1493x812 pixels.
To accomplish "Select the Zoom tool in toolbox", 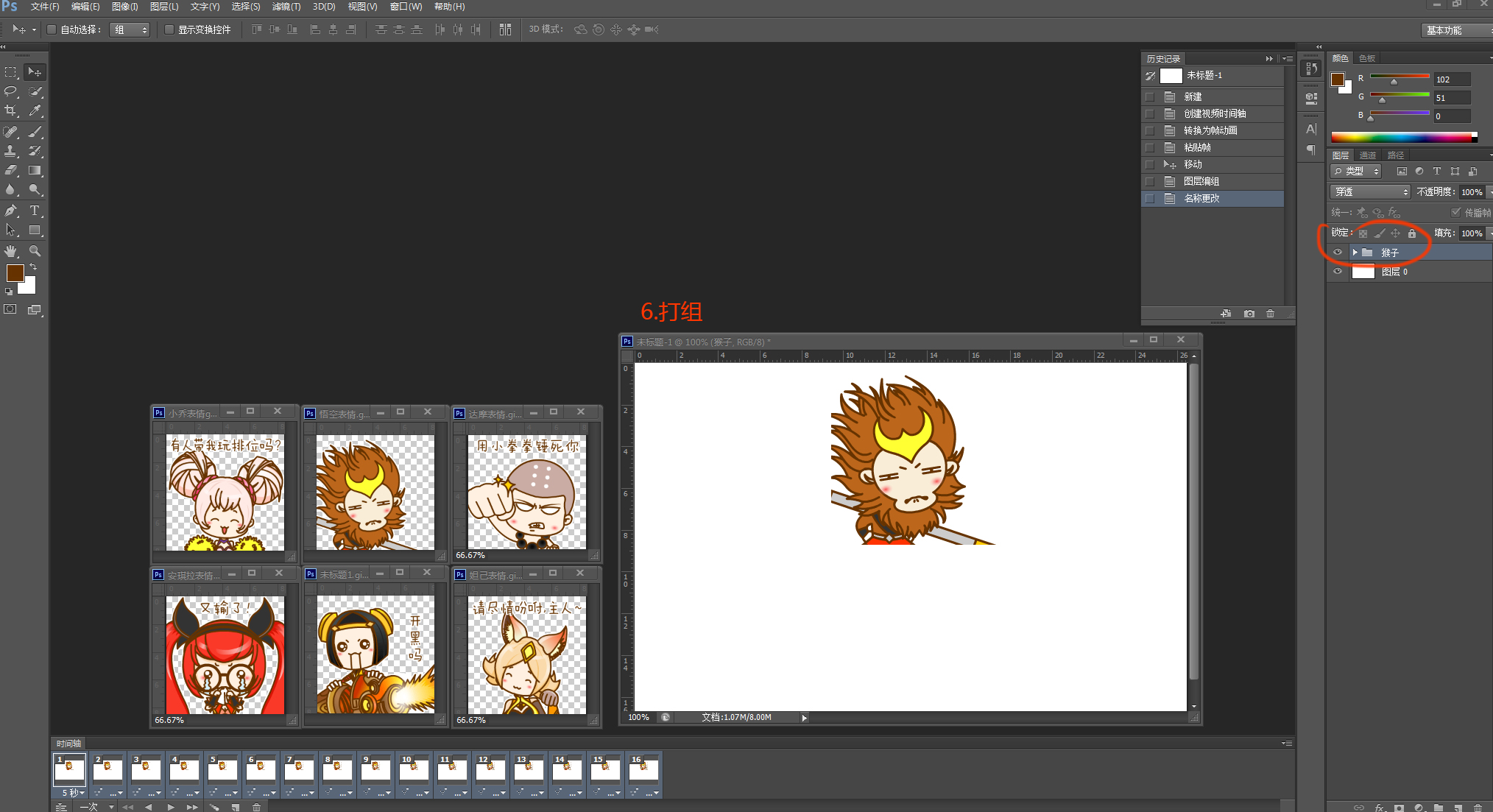I will [35, 251].
